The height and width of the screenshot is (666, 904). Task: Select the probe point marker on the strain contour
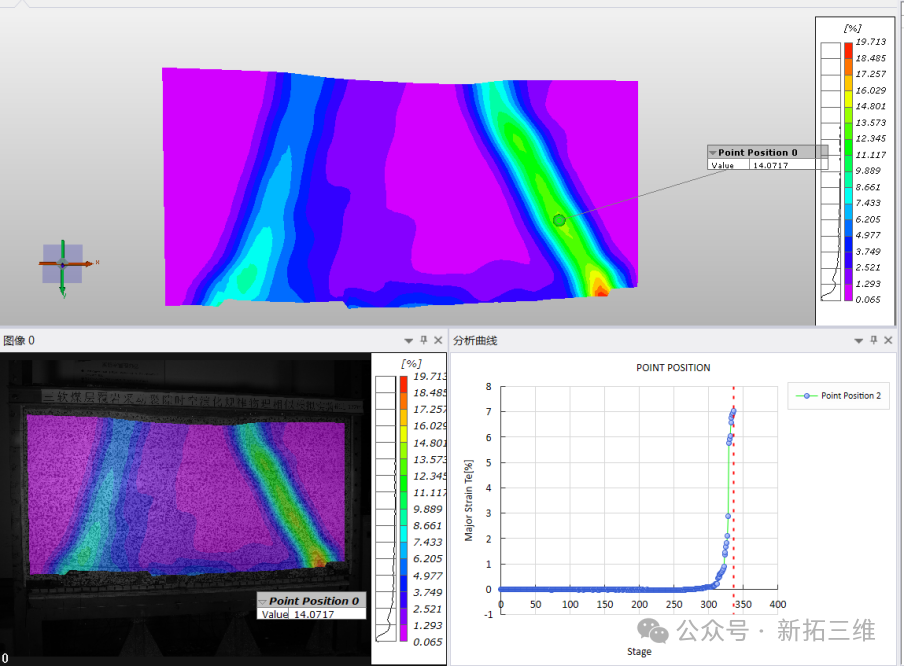tap(558, 219)
